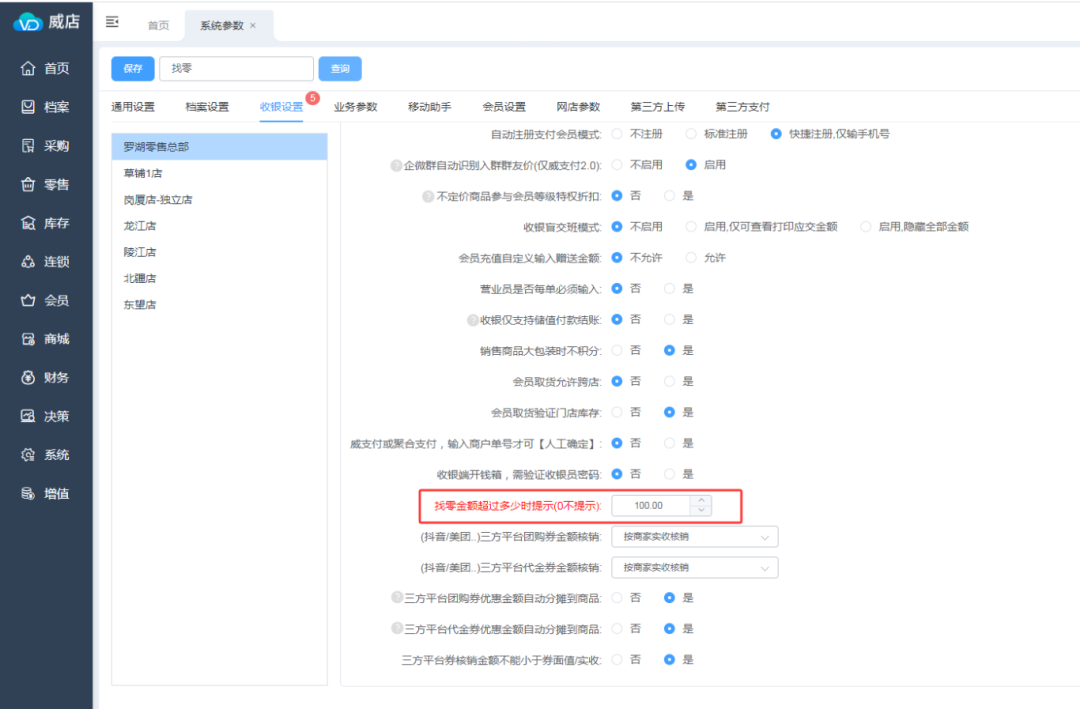Select 龙江店 in the store list
The height and width of the screenshot is (709, 1080).
140,226
